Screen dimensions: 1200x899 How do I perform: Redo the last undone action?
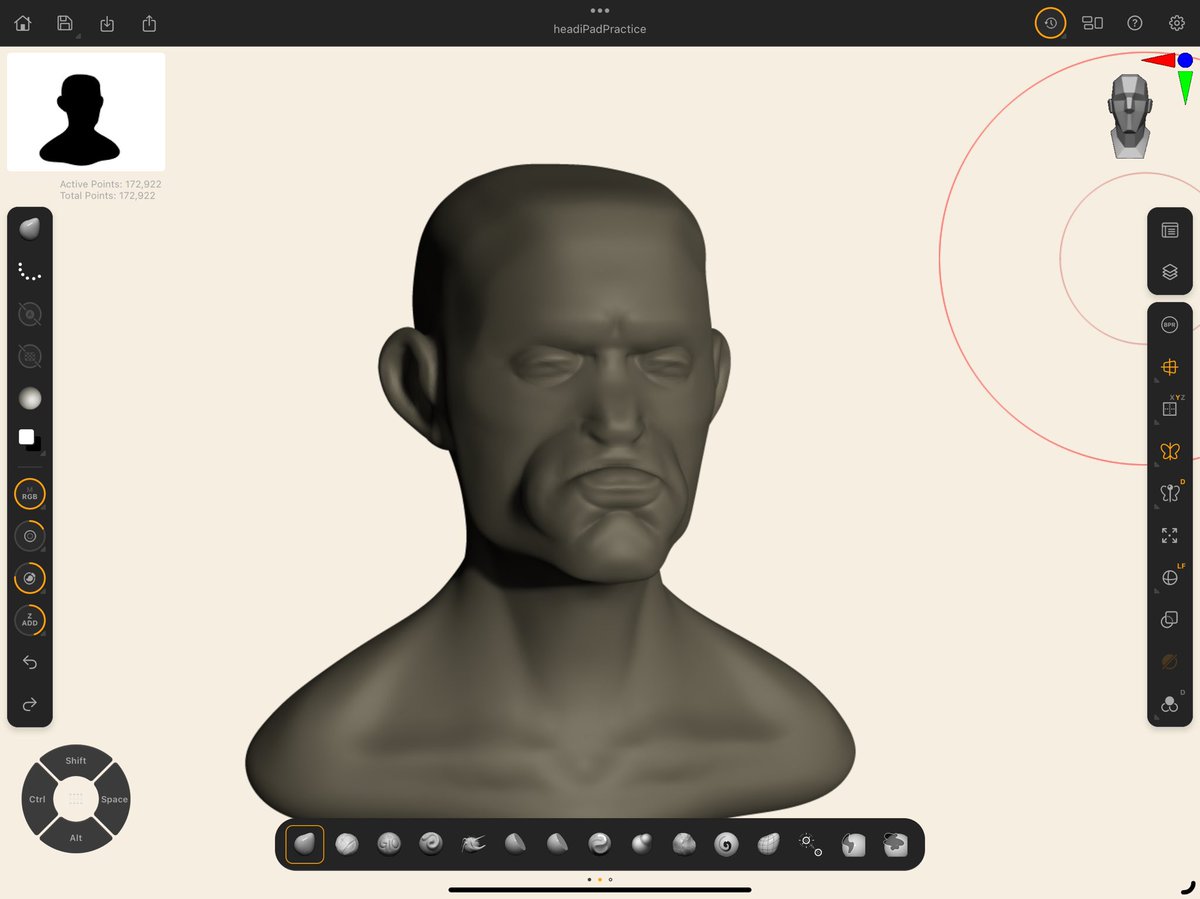pos(30,705)
